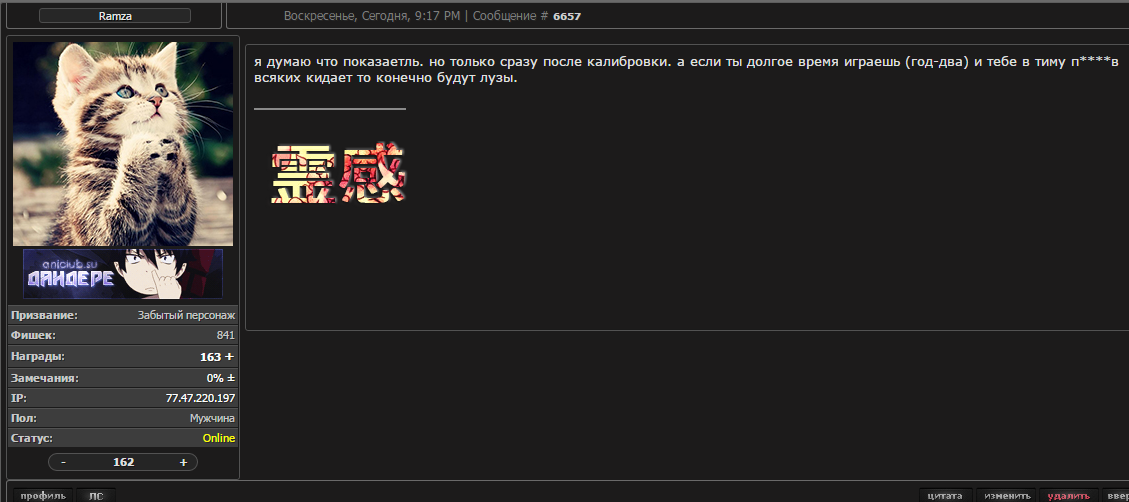Quote the post with цитата
The image size is (1129, 502).
(945, 496)
